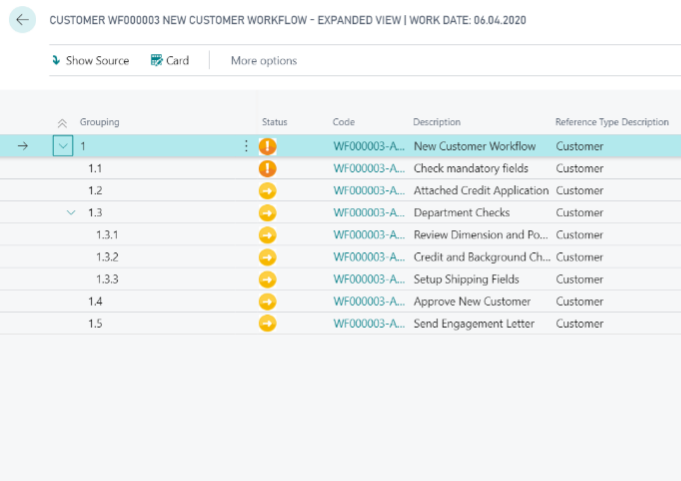
Task: Click the Description column header
Action: tap(436, 122)
